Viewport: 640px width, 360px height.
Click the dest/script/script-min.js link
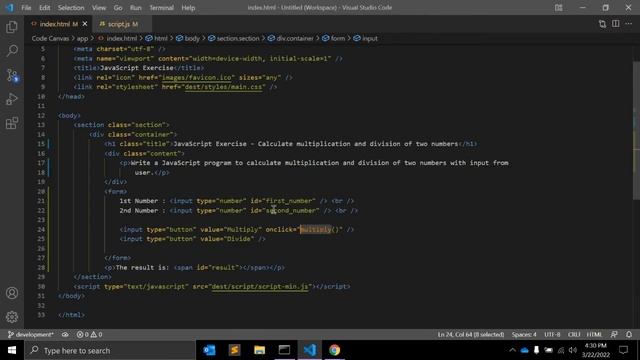point(260,287)
